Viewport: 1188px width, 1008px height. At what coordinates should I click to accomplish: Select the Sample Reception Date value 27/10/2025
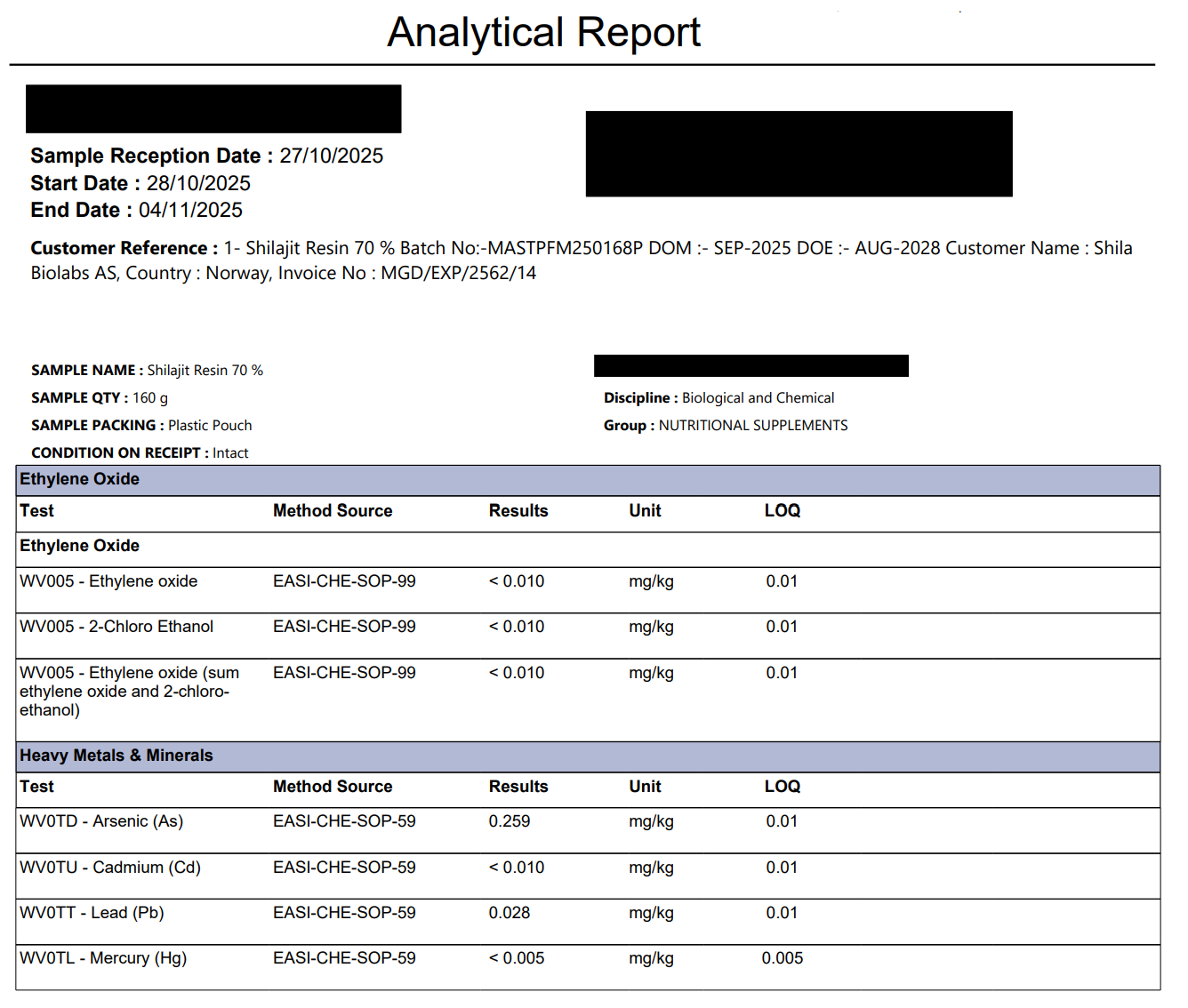[331, 156]
